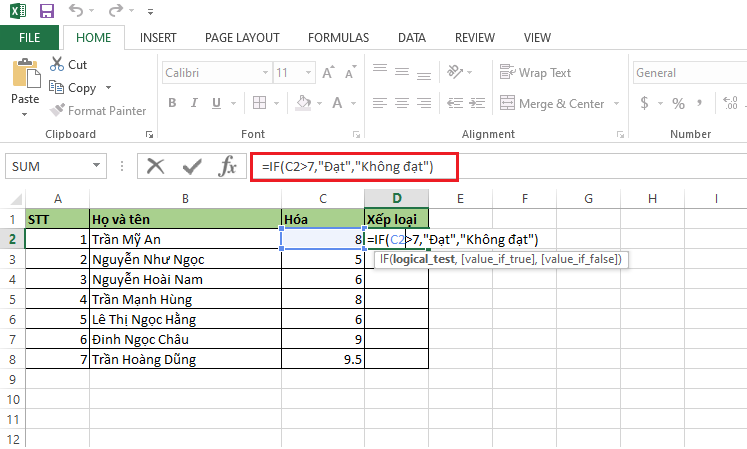Click the Enter checkmark formula button
This screenshot has height=449, width=747.
(192, 166)
